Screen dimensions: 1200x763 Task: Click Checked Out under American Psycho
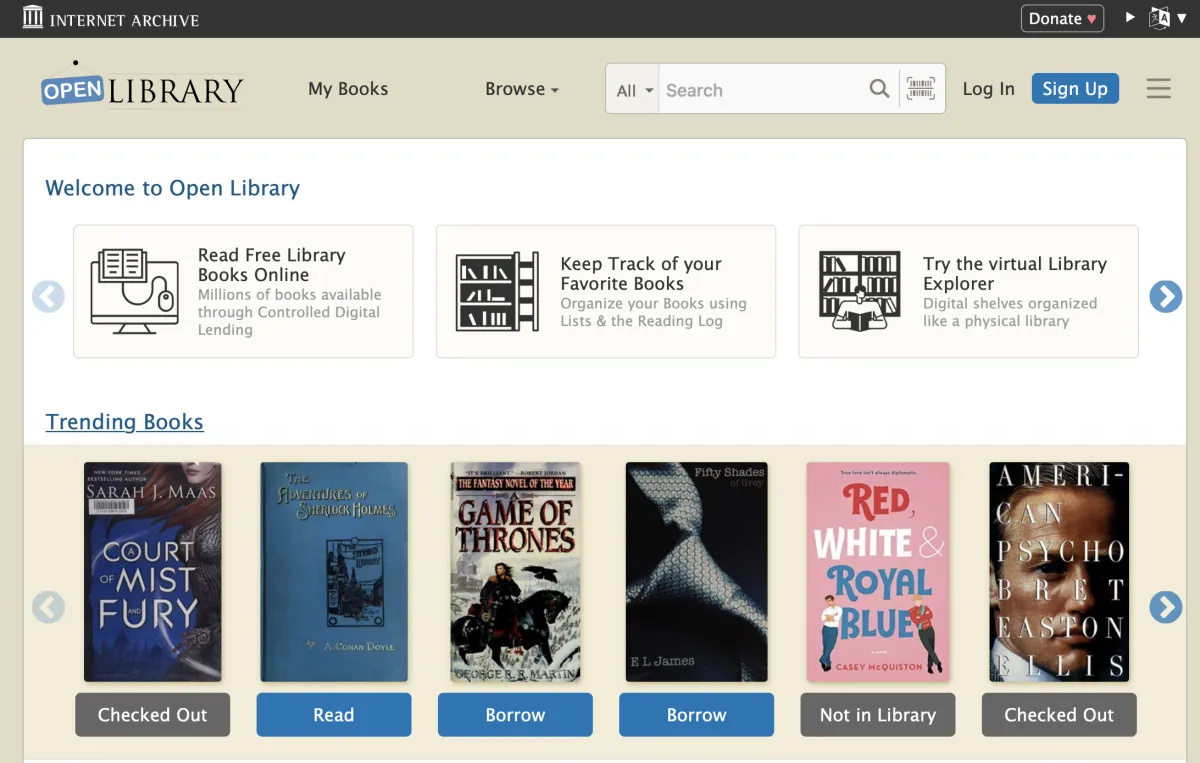click(x=1059, y=715)
